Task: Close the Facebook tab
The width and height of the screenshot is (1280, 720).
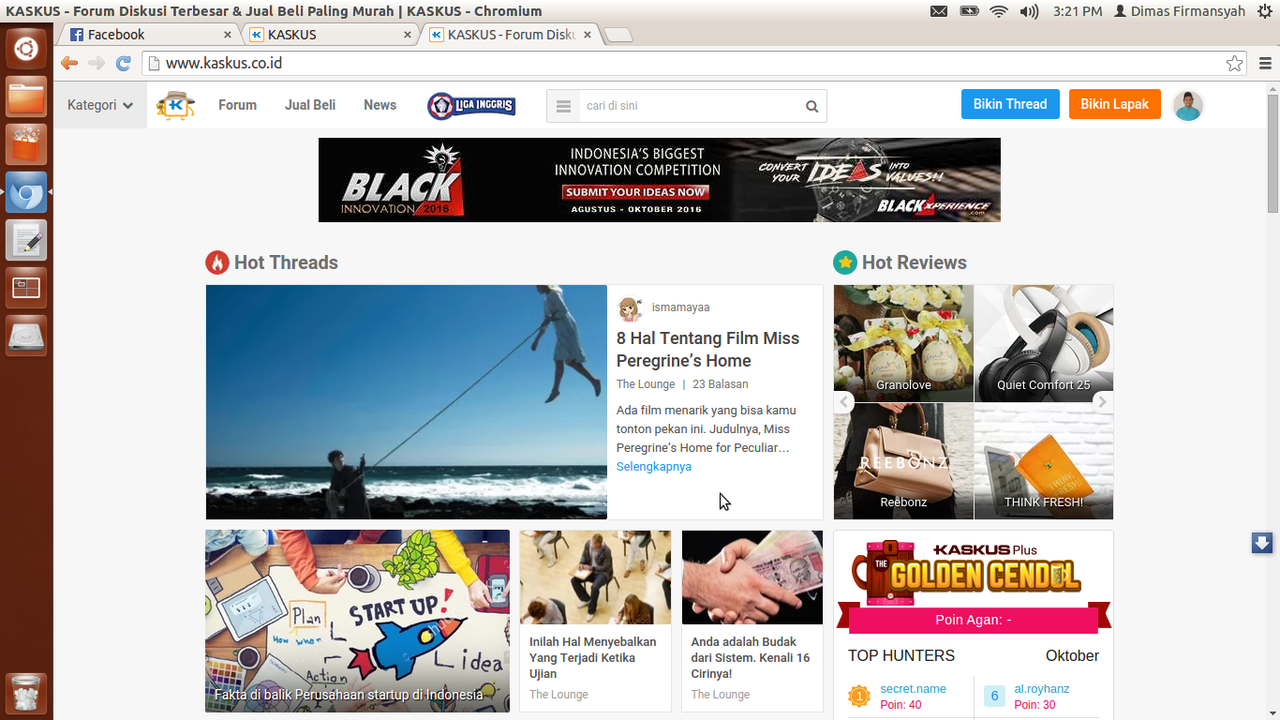Action: pos(227,34)
